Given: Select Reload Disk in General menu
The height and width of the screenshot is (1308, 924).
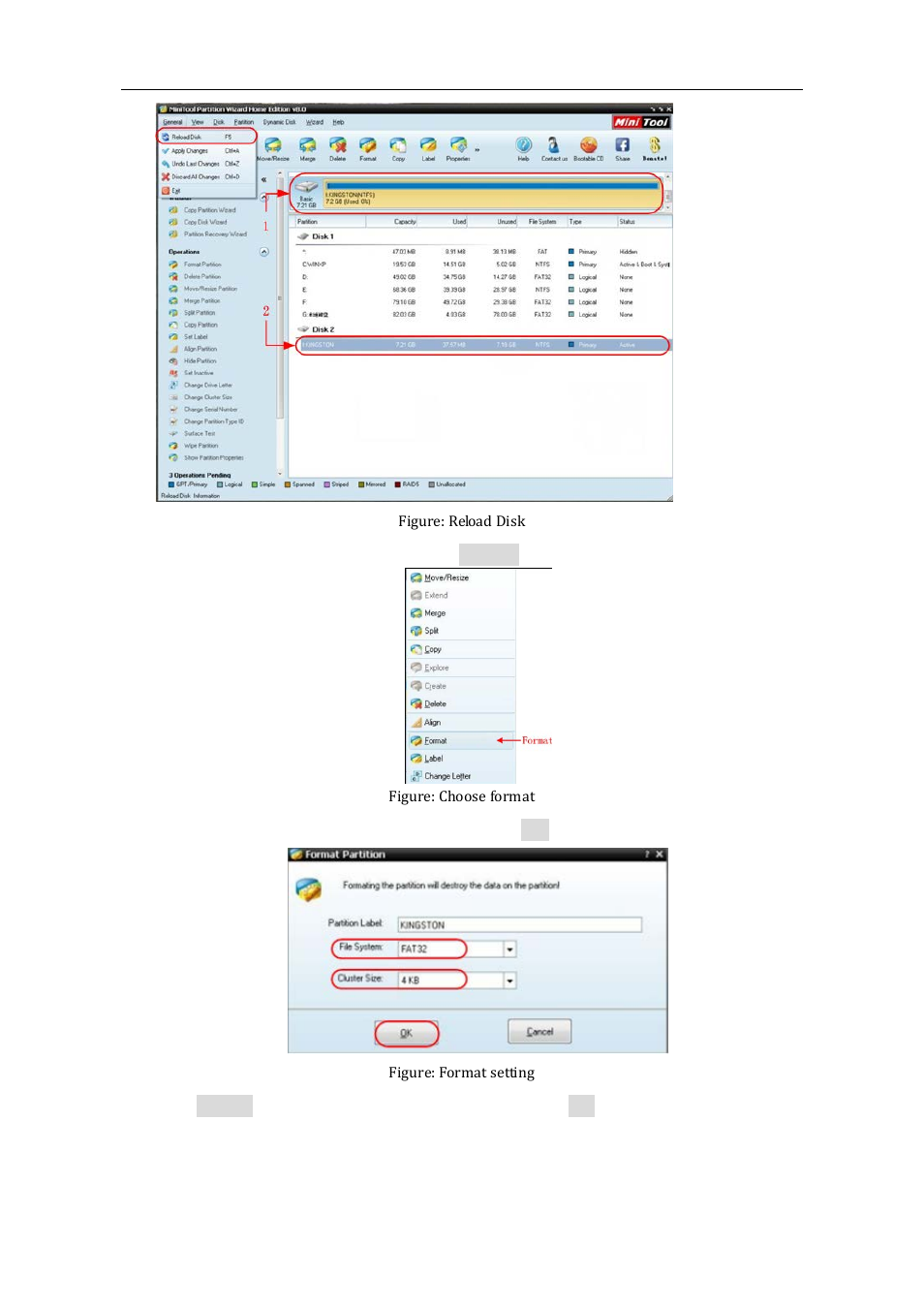Looking at the screenshot, I should tap(207, 138).
